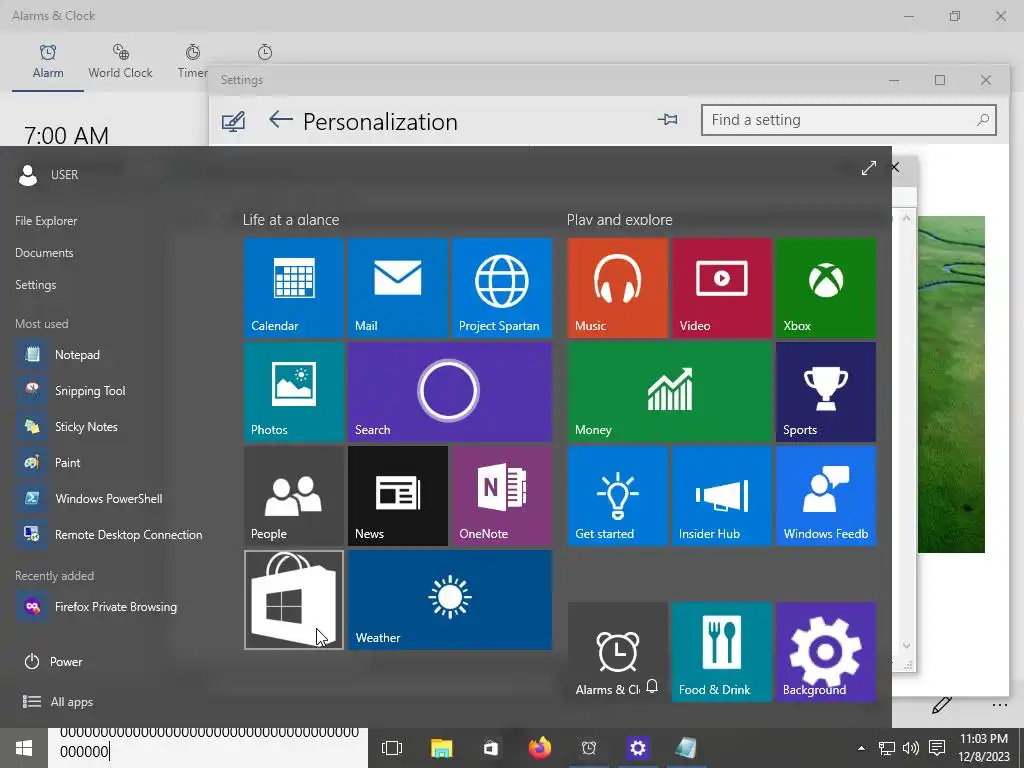Click the Find a setting search box

848,120
